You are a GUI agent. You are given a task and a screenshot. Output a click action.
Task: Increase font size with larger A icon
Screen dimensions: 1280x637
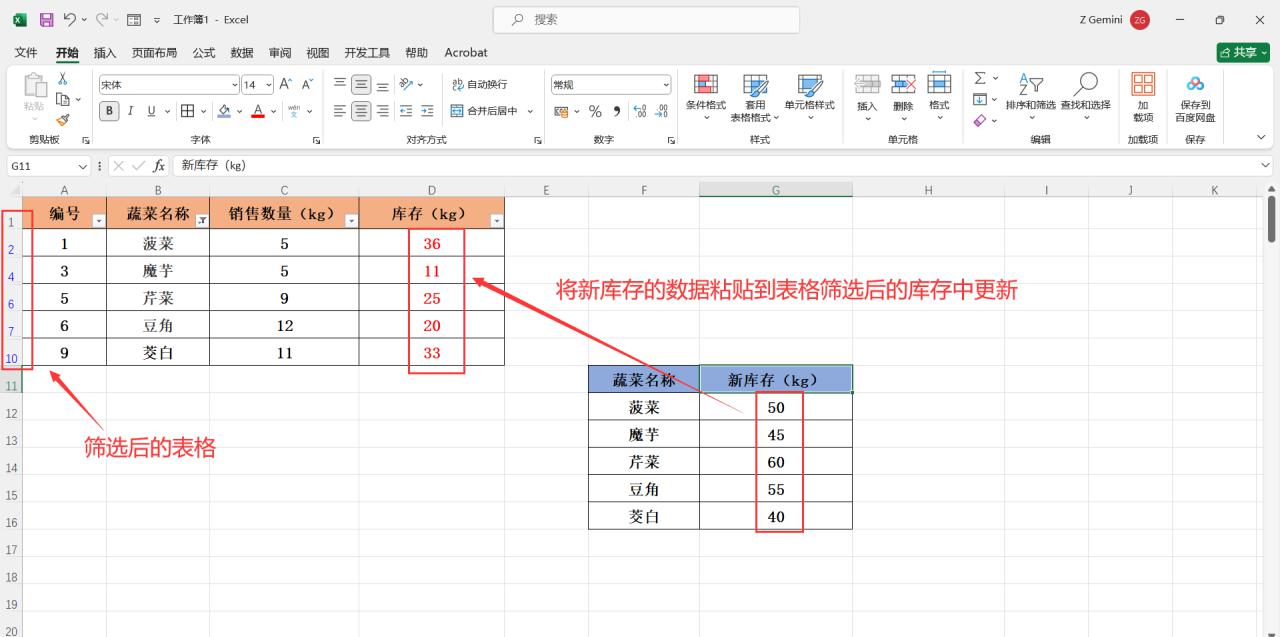click(x=286, y=85)
